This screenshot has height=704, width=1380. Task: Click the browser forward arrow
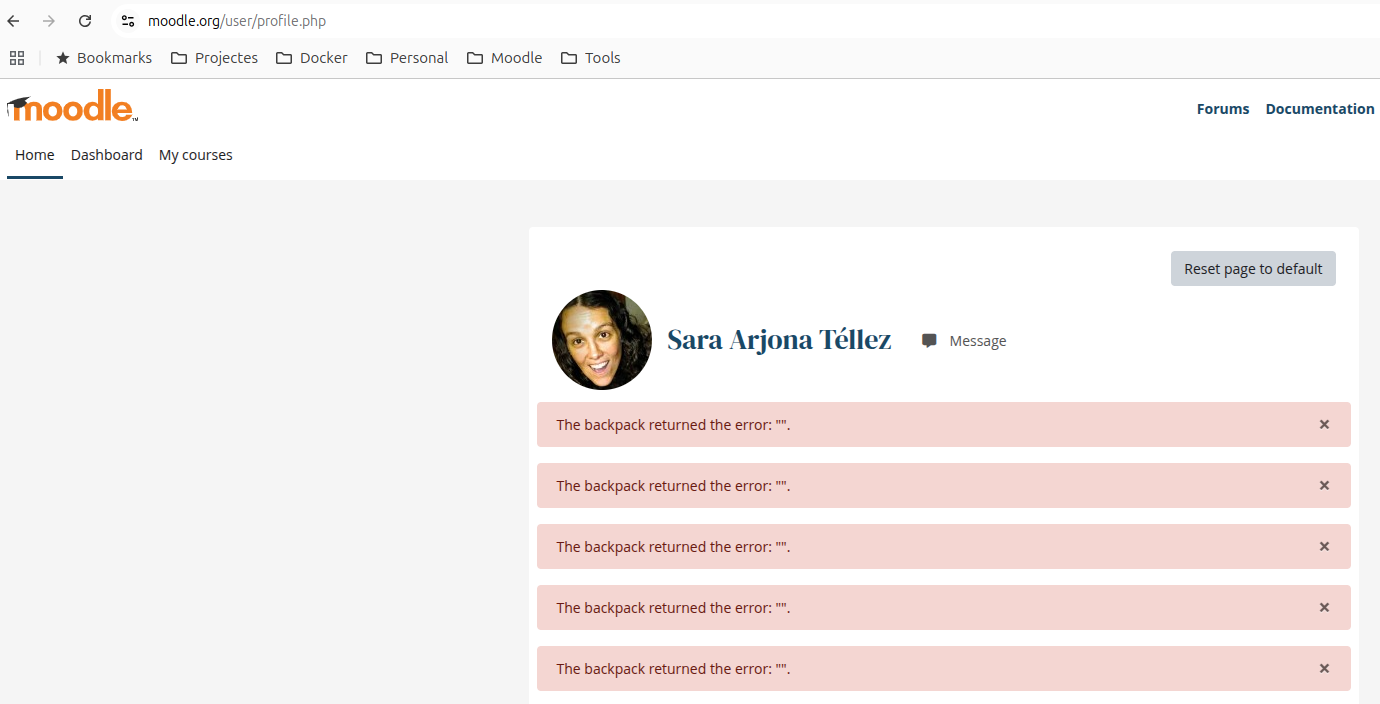(x=49, y=21)
